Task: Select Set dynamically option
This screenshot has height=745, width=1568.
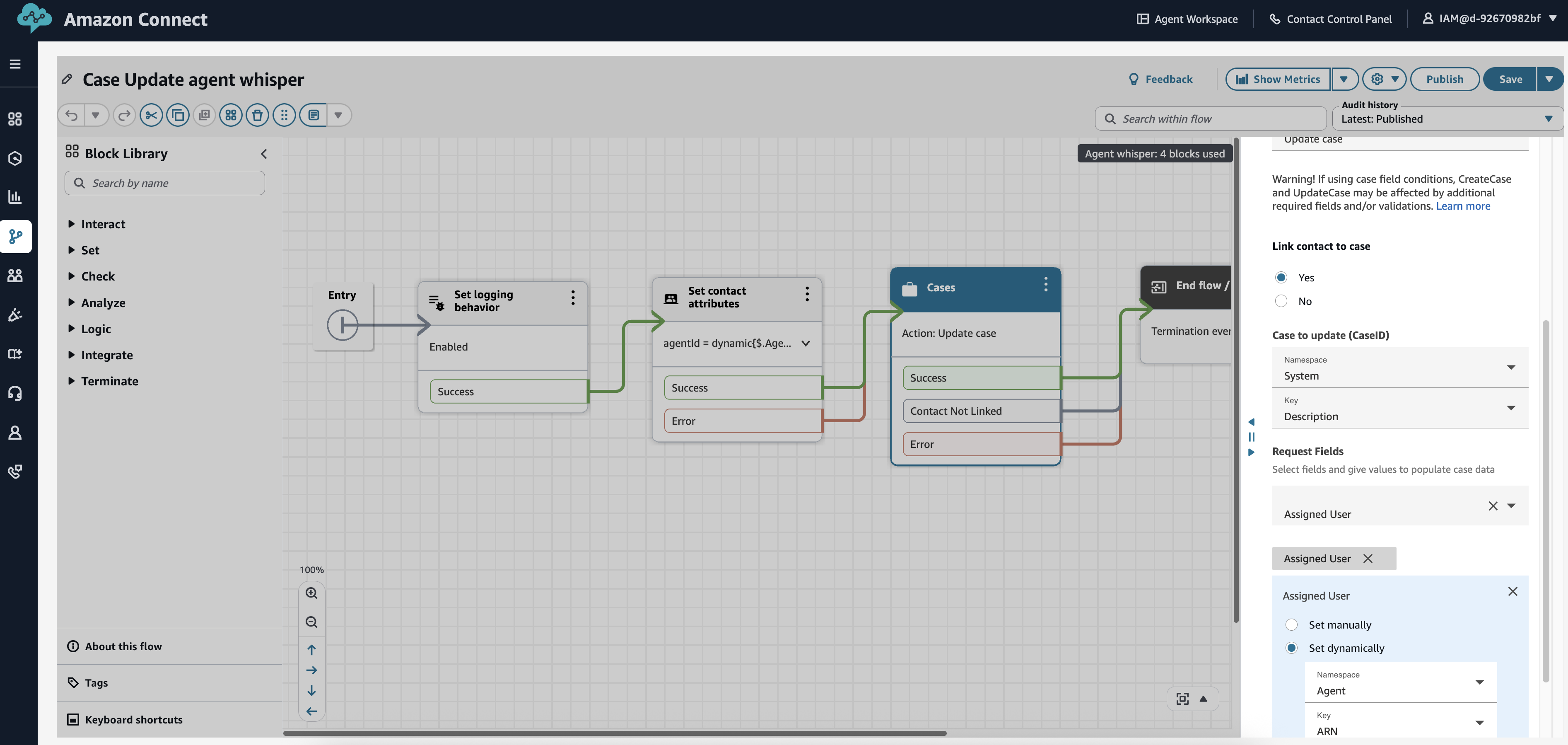Action: [1292, 648]
